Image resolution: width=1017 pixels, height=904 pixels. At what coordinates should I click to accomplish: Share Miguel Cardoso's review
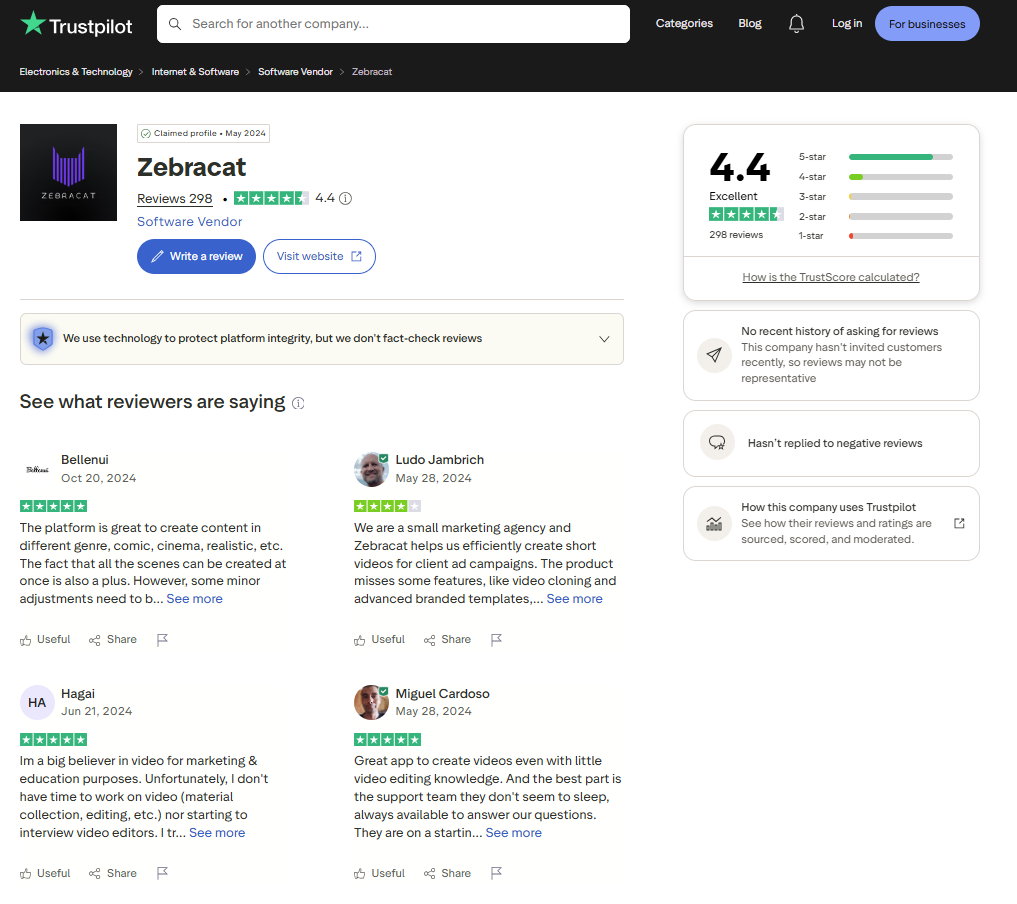[448, 874]
